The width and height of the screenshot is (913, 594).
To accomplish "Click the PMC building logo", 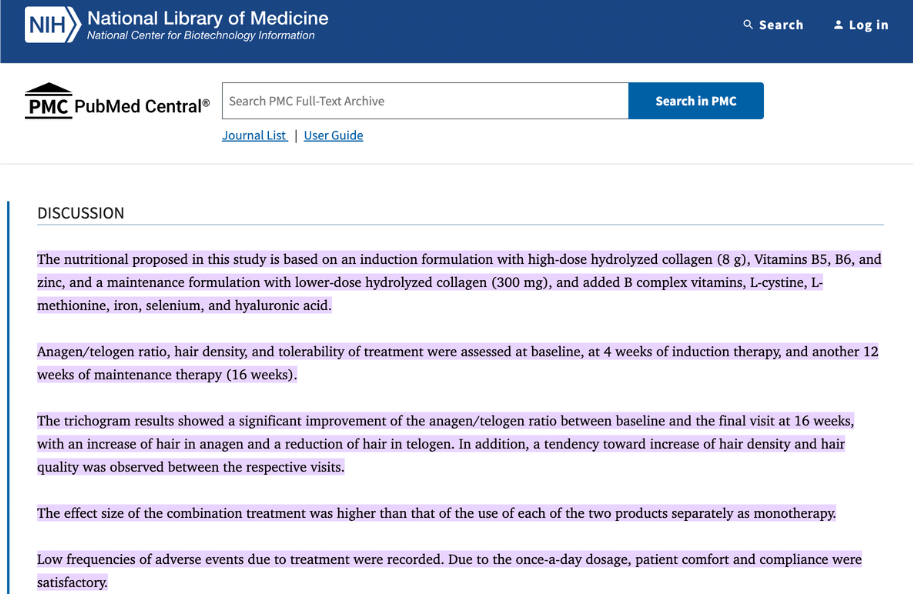I will [48, 101].
